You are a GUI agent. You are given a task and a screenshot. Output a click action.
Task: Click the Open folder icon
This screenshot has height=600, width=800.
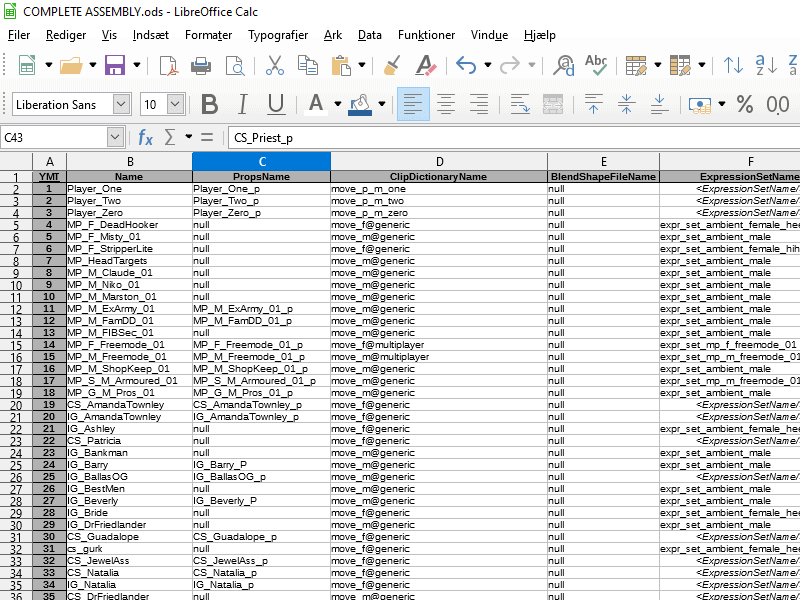click(x=71, y=65)
